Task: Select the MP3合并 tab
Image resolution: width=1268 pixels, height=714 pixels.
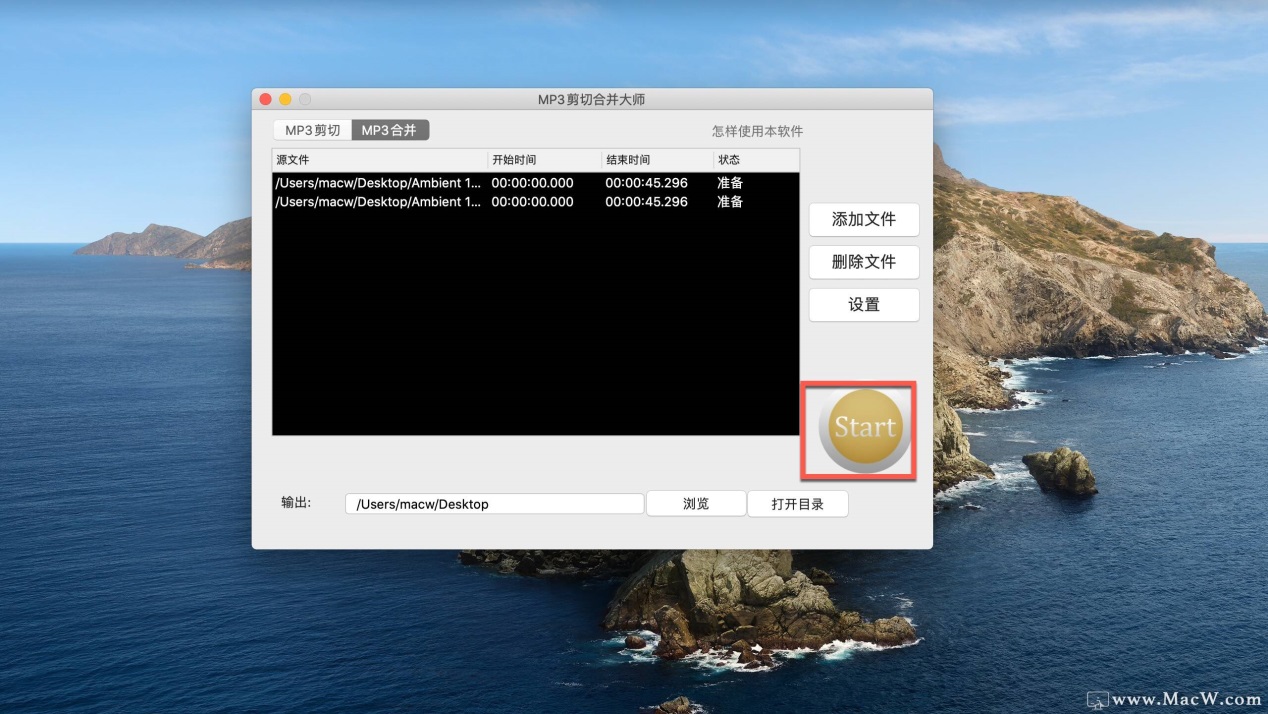Action: click(x=390, y=131)
